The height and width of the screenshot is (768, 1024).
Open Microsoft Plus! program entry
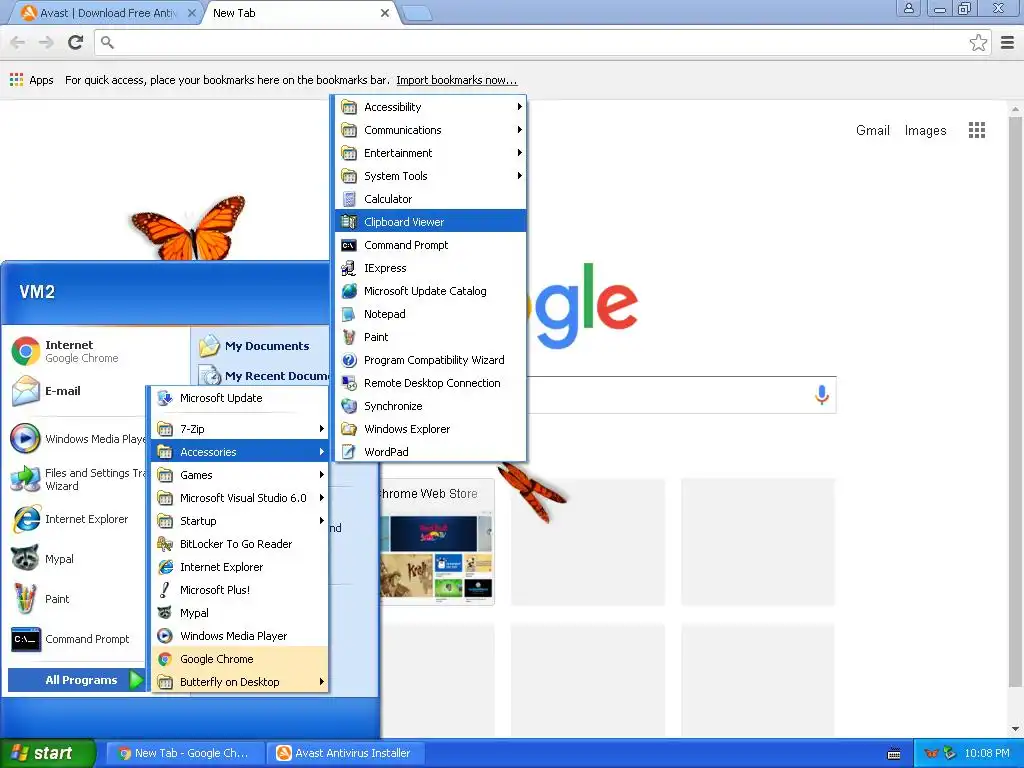pyautogui.click(x=240, y=590)
